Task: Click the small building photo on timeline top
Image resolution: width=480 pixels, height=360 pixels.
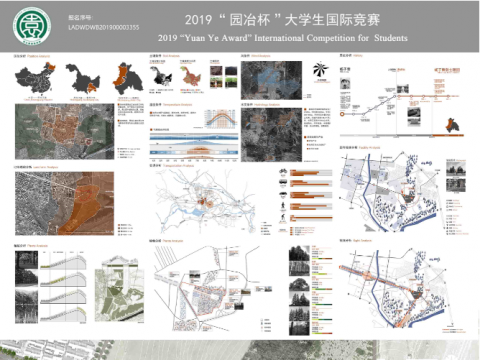Action: [x=403, y=89]
